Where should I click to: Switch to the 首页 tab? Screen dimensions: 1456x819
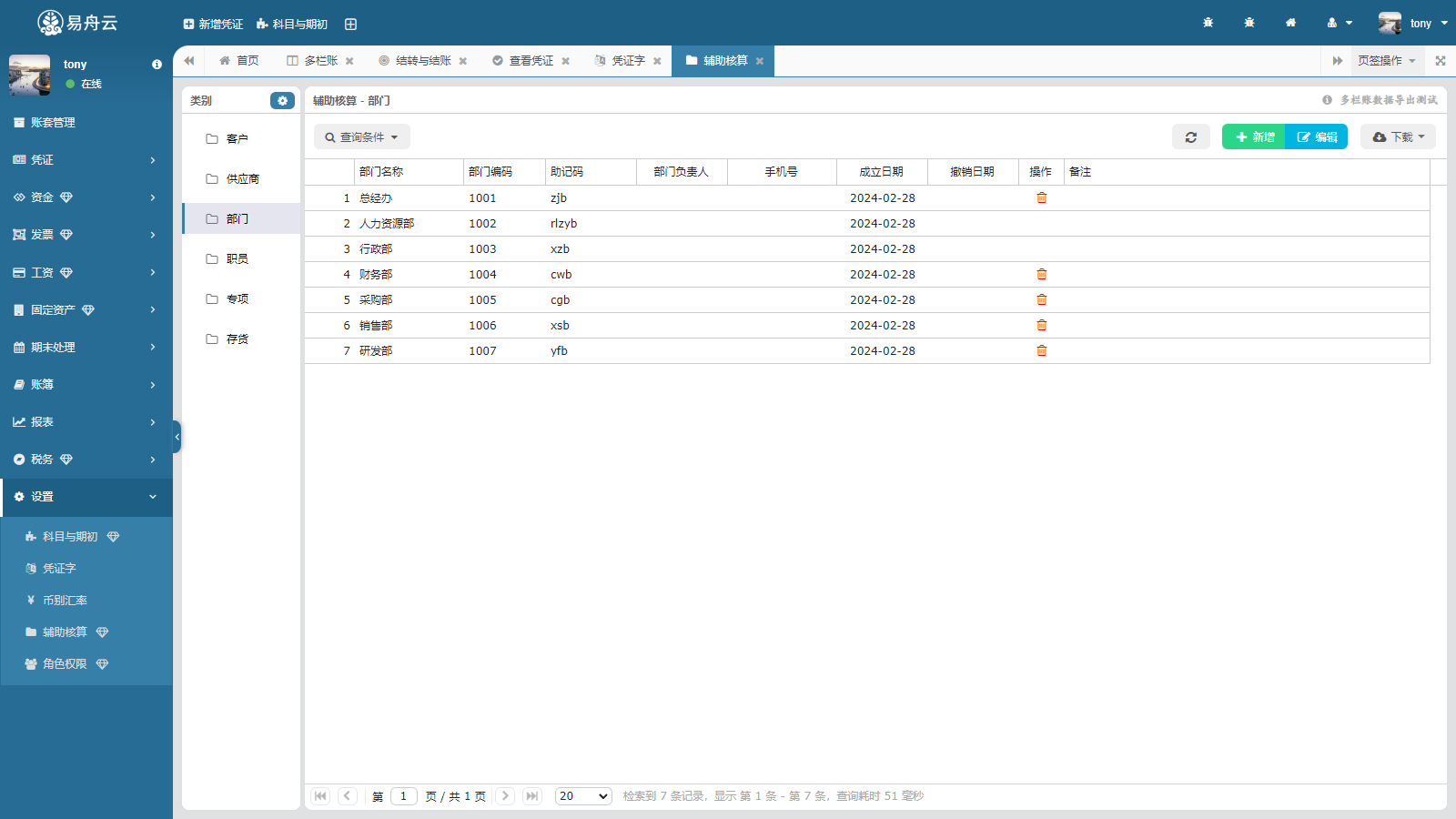tap(239, 61)
